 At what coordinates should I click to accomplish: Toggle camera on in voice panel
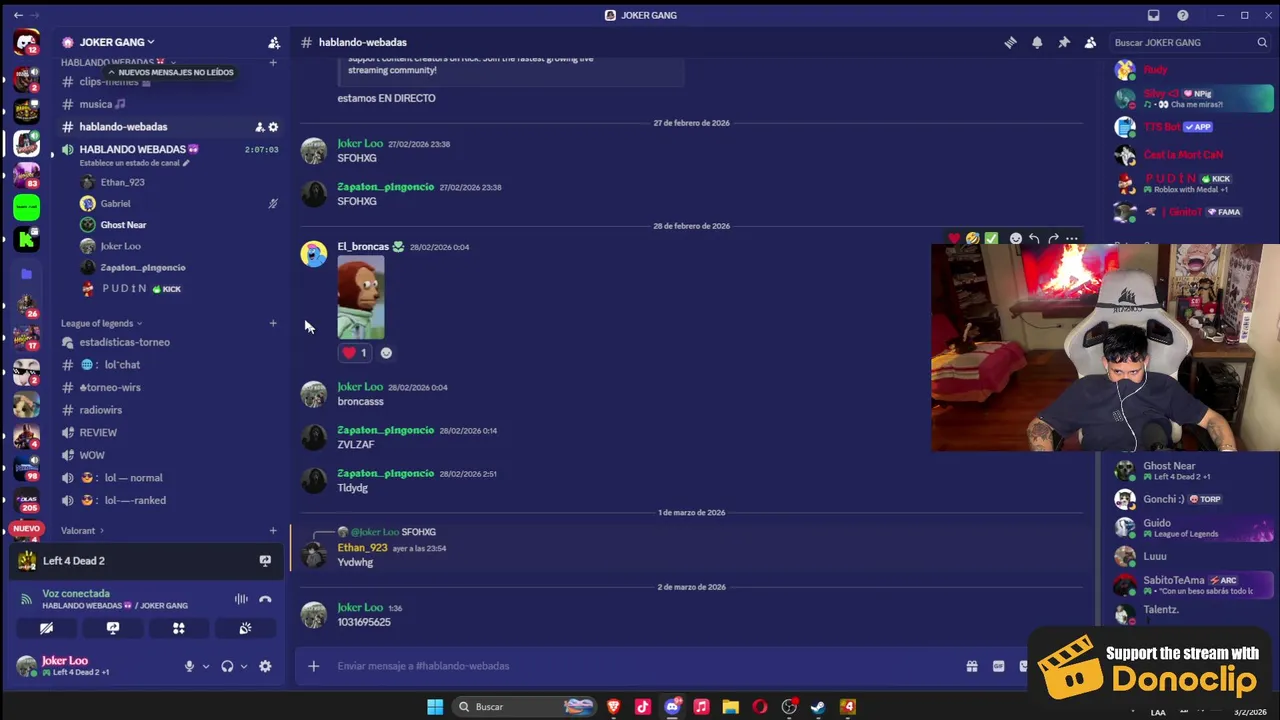(x=46, y=628)
